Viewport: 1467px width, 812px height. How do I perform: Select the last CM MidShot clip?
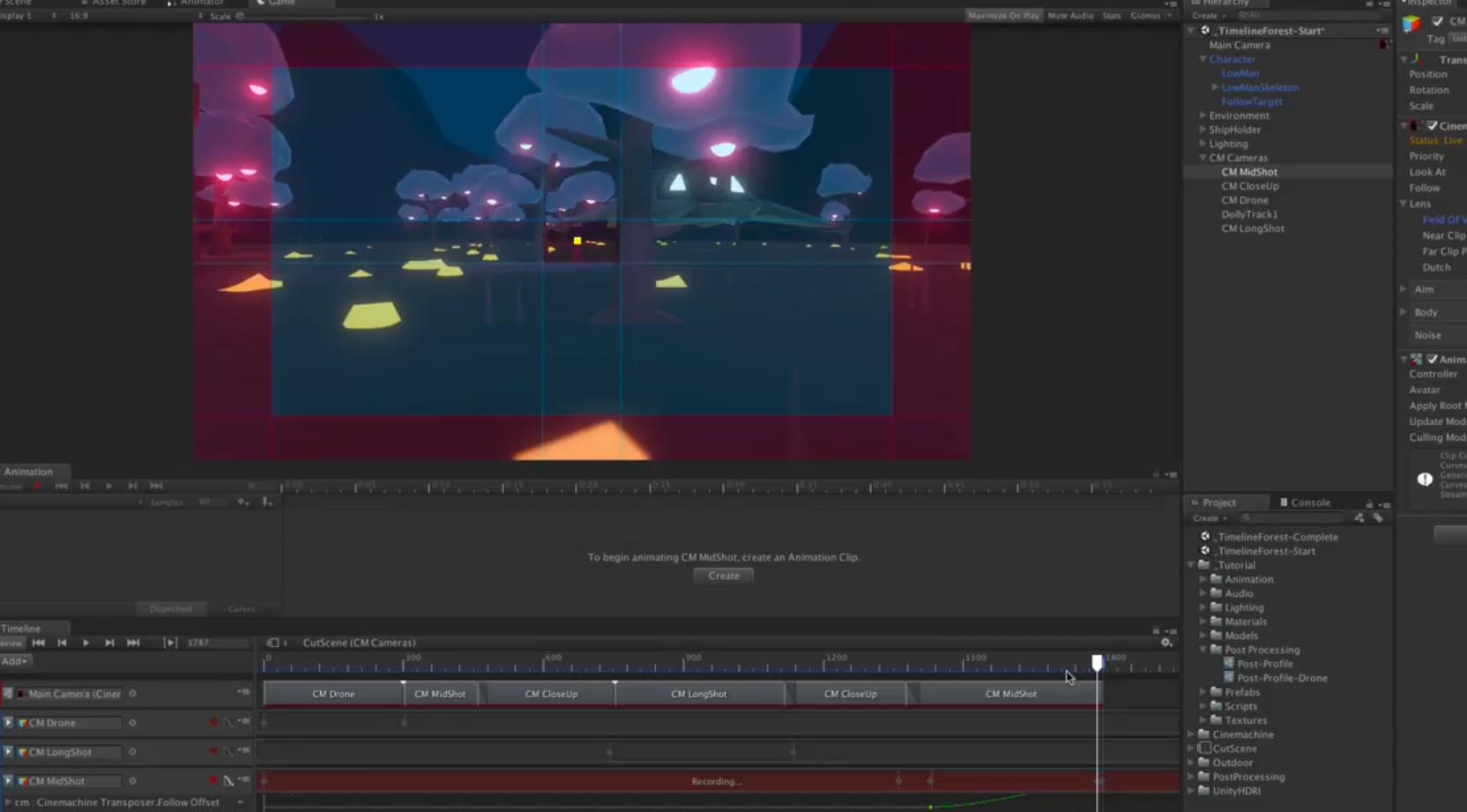point(1010,694)
